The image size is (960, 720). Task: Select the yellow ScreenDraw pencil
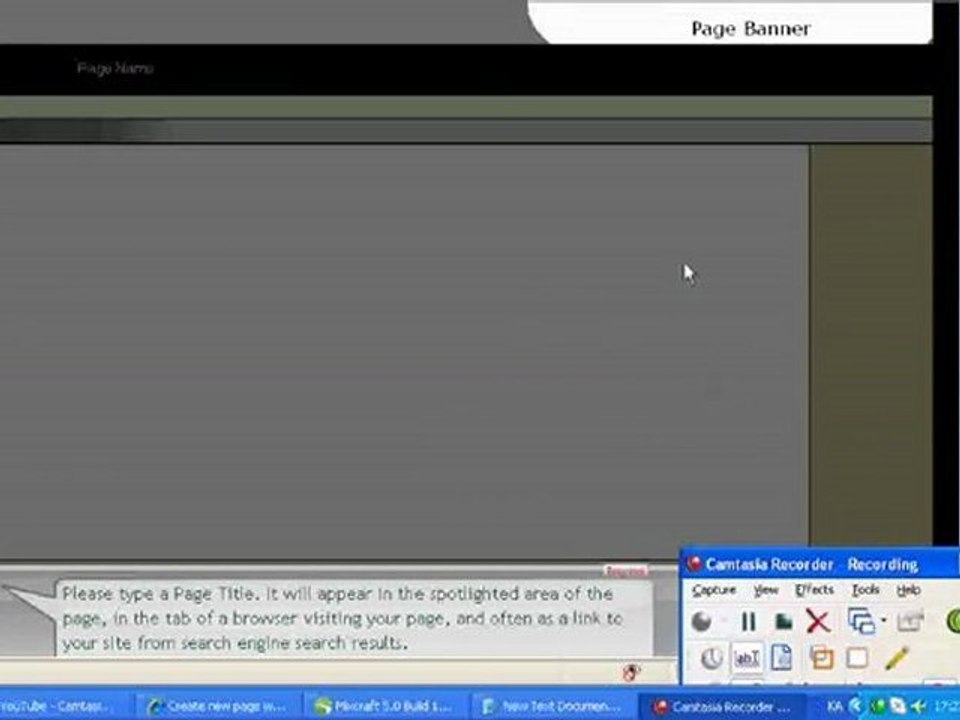pos(896,658)
